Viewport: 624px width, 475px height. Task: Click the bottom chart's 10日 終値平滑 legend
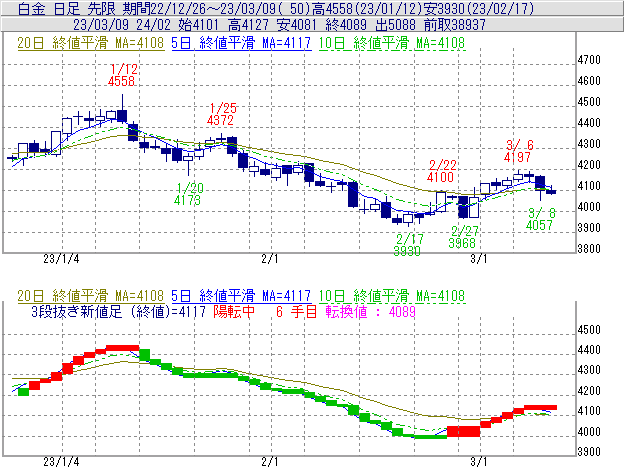[x=392, y=296]
